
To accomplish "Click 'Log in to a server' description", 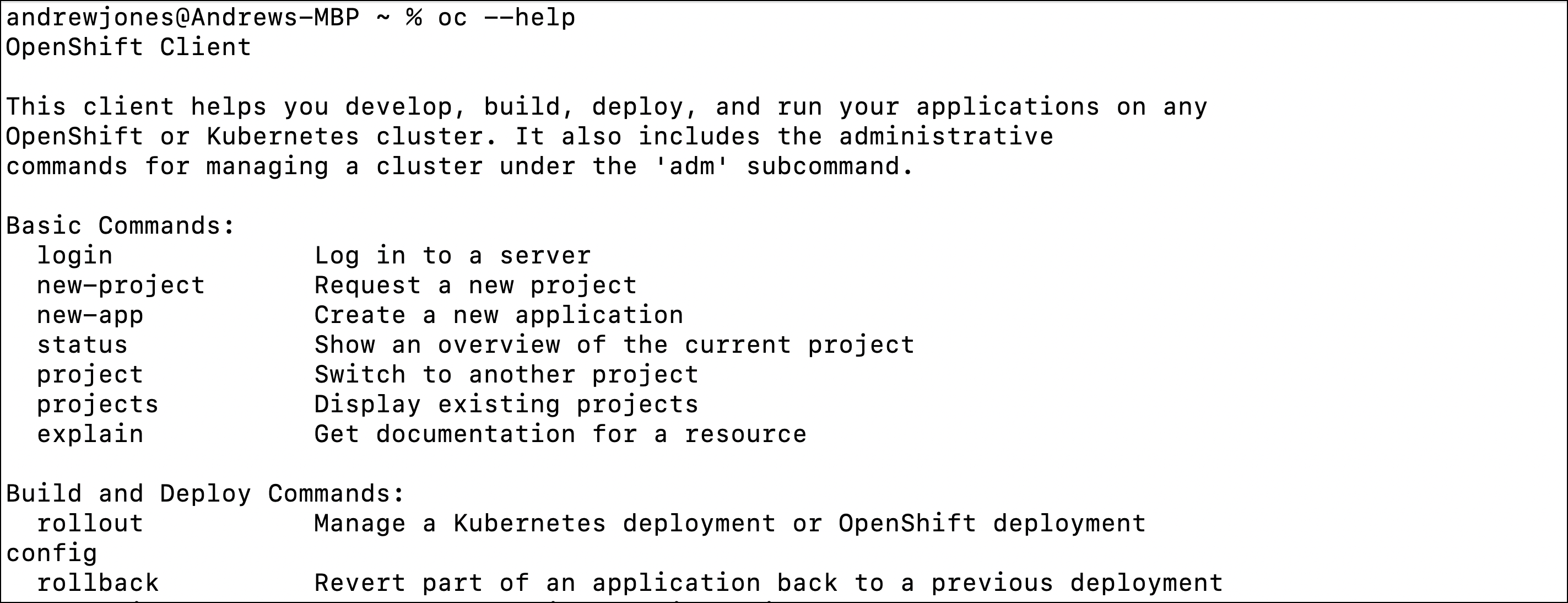I will pos(452,256).
